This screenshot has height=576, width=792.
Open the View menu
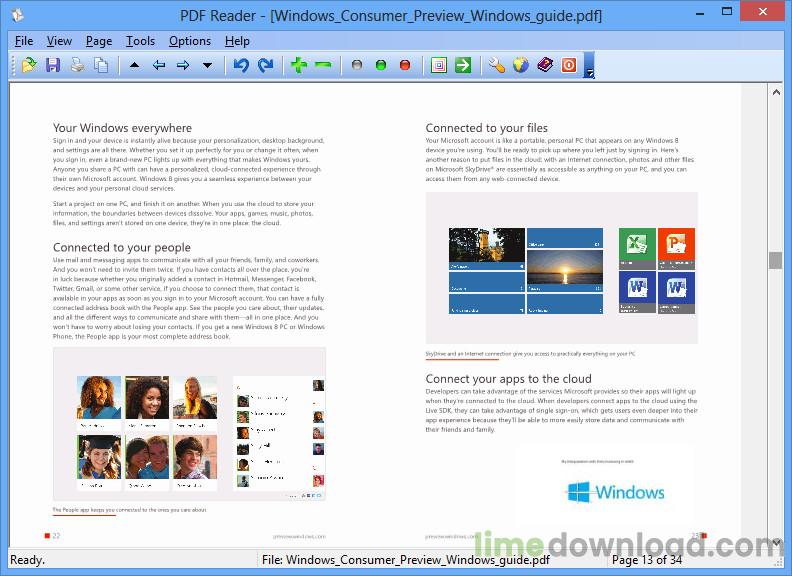59,41
